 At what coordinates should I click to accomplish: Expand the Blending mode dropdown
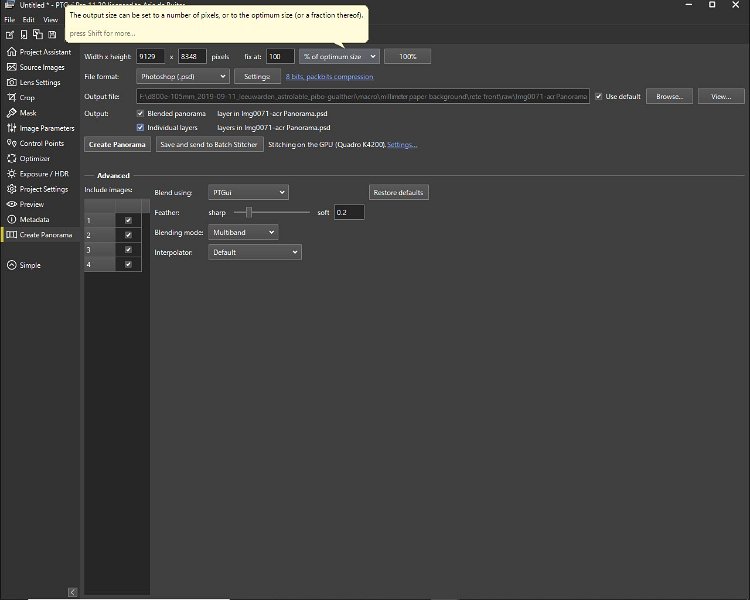pyautogui.click(x=243, y=232)
